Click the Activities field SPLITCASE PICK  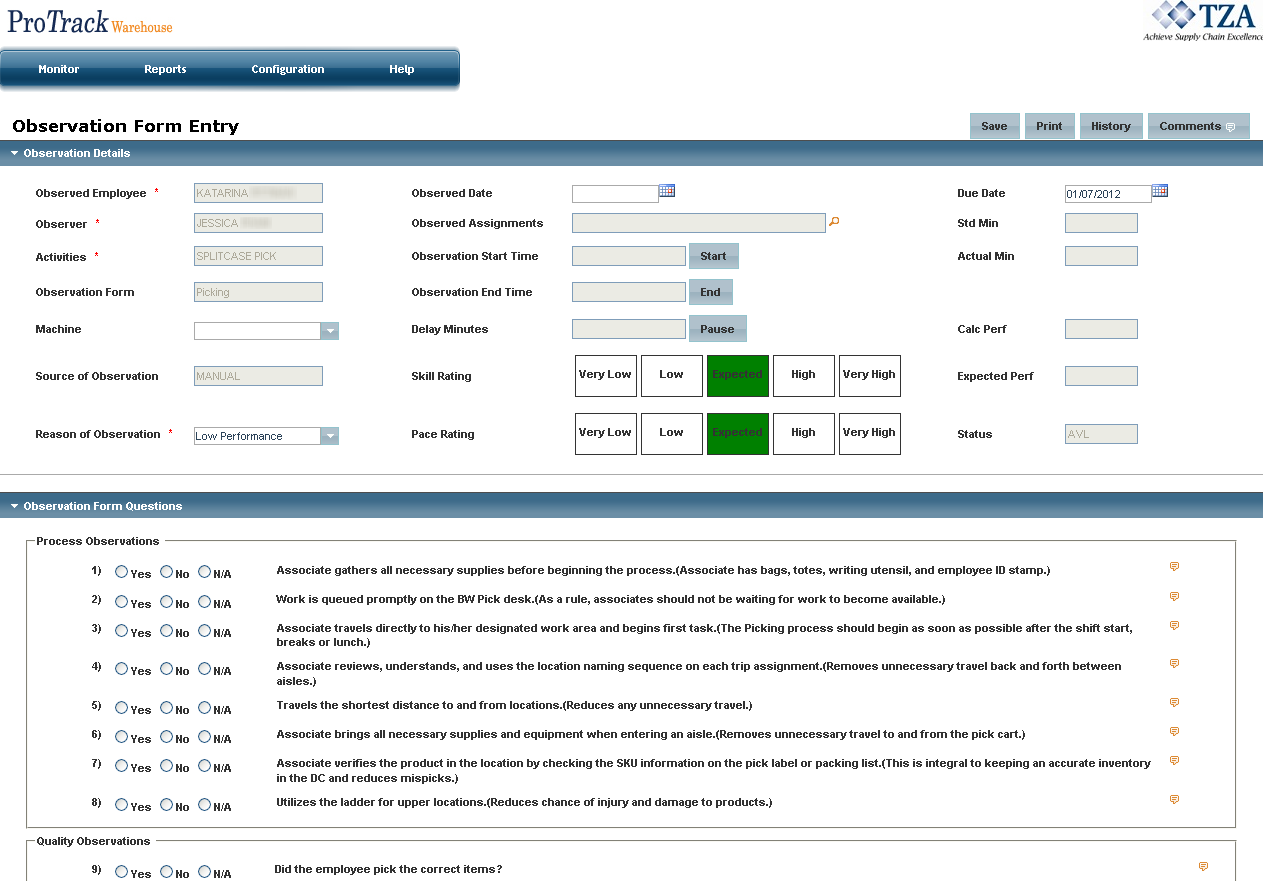point(258,256)
